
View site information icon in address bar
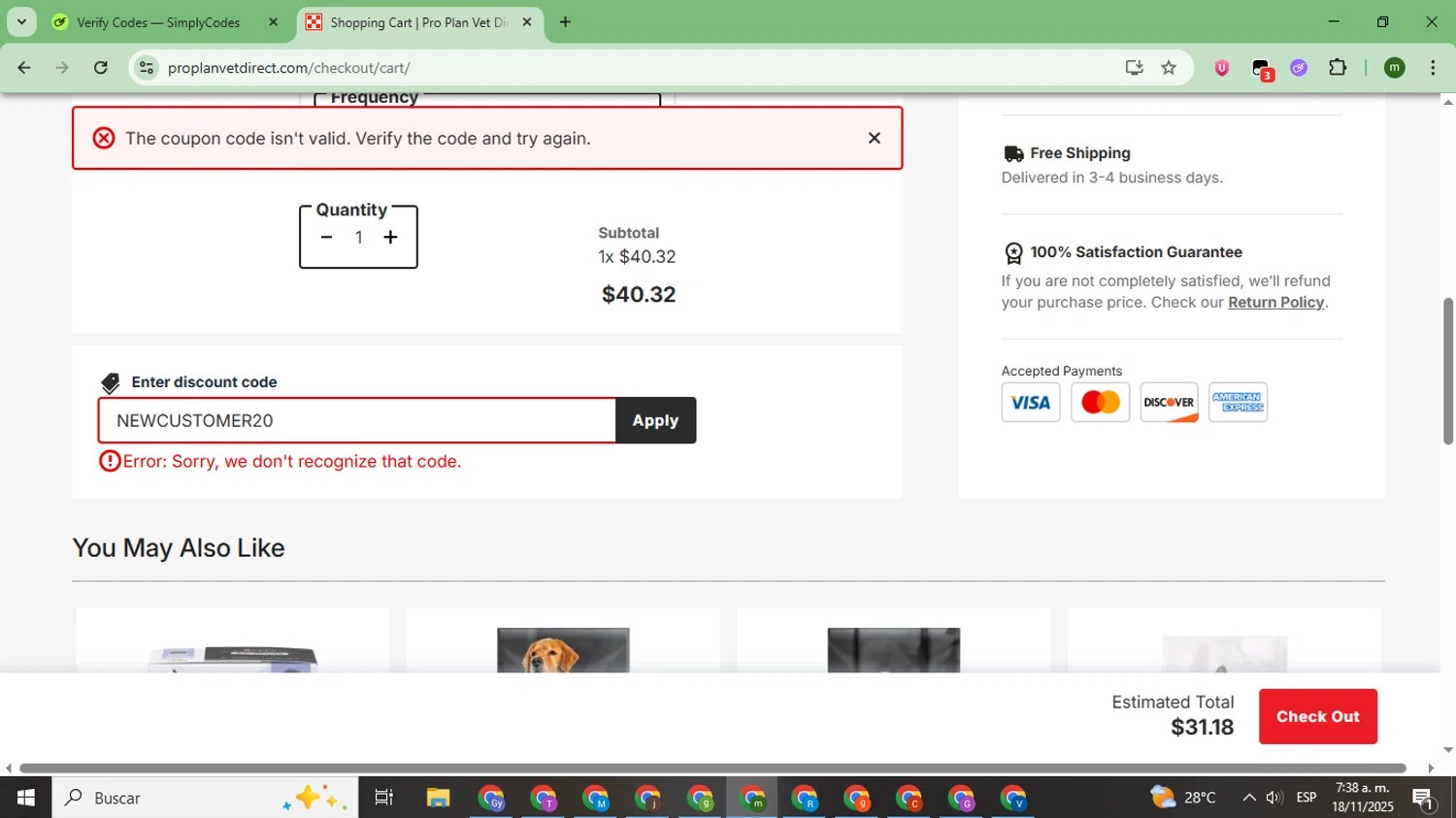point(147,68)
